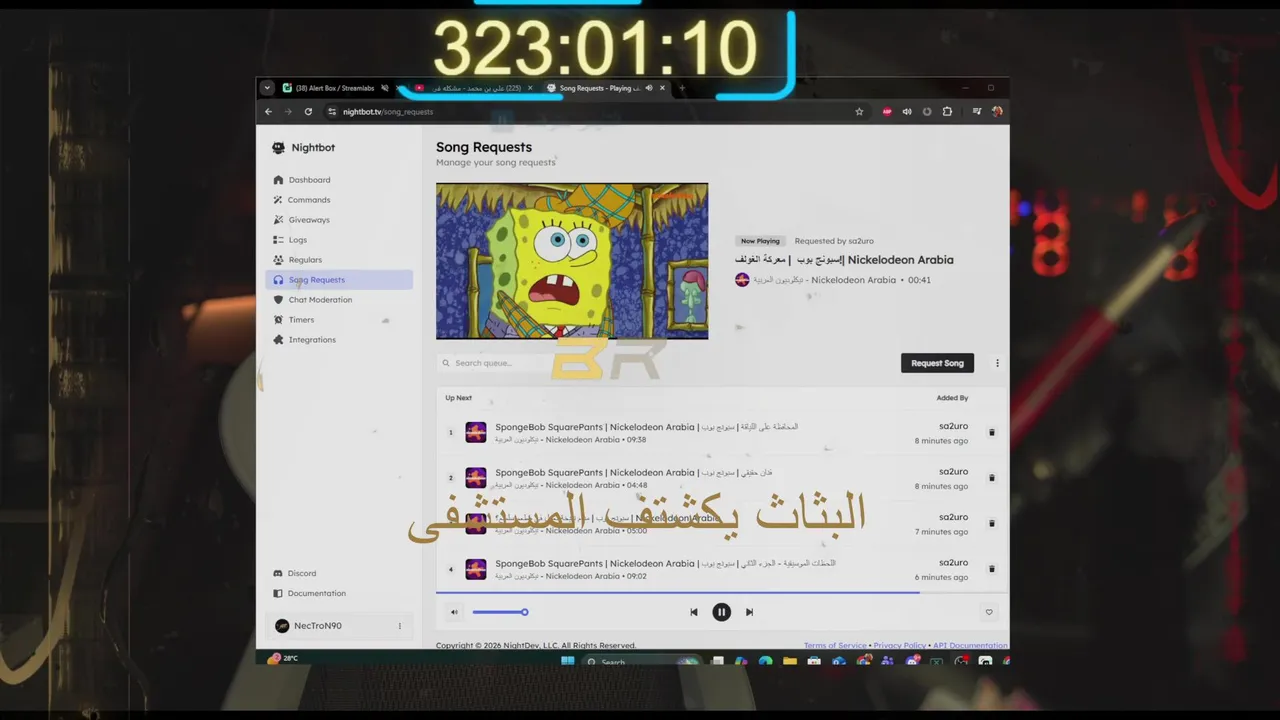The image size is (1280, 720).
Task: Open Chat Moderation settings
Action: pyautogui.click(x=339, y=300)
